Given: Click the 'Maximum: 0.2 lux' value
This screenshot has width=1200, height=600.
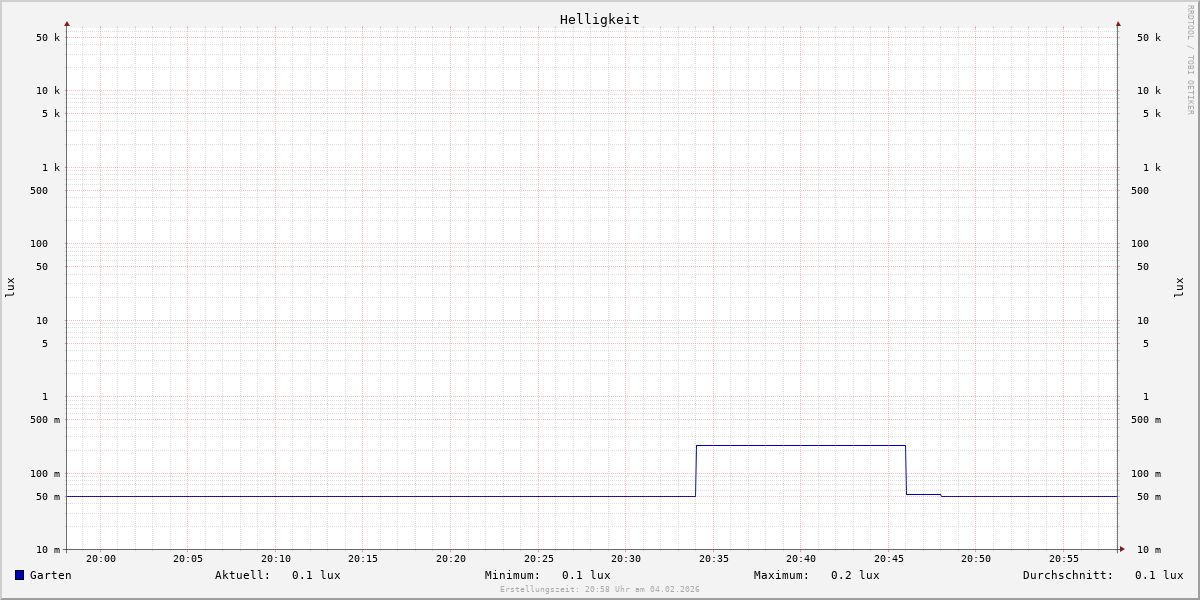Looking at the screenshot, I should pyautogui.click(x=817, y=575).
